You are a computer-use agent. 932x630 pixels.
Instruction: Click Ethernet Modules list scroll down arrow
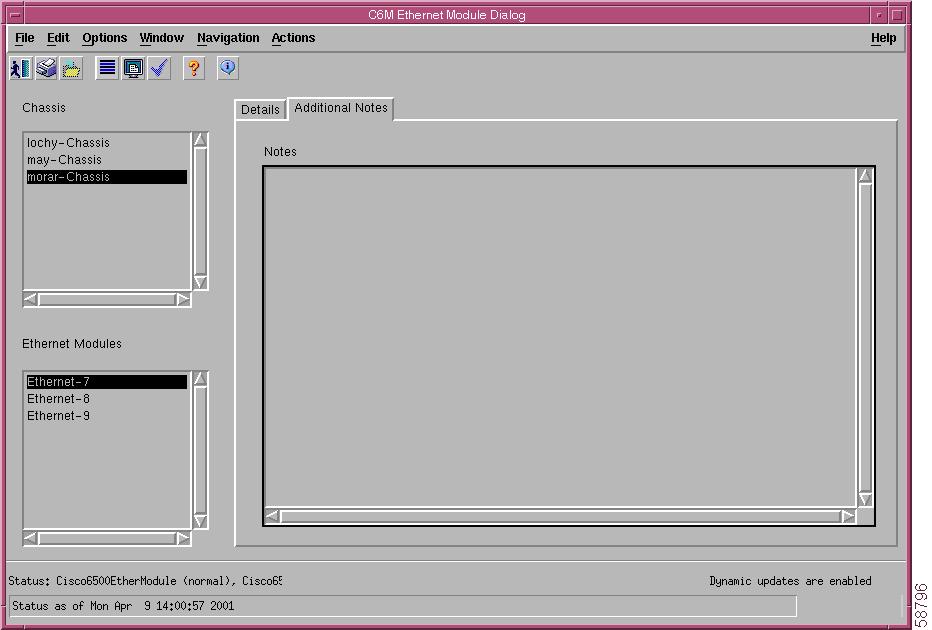(200, 521)
